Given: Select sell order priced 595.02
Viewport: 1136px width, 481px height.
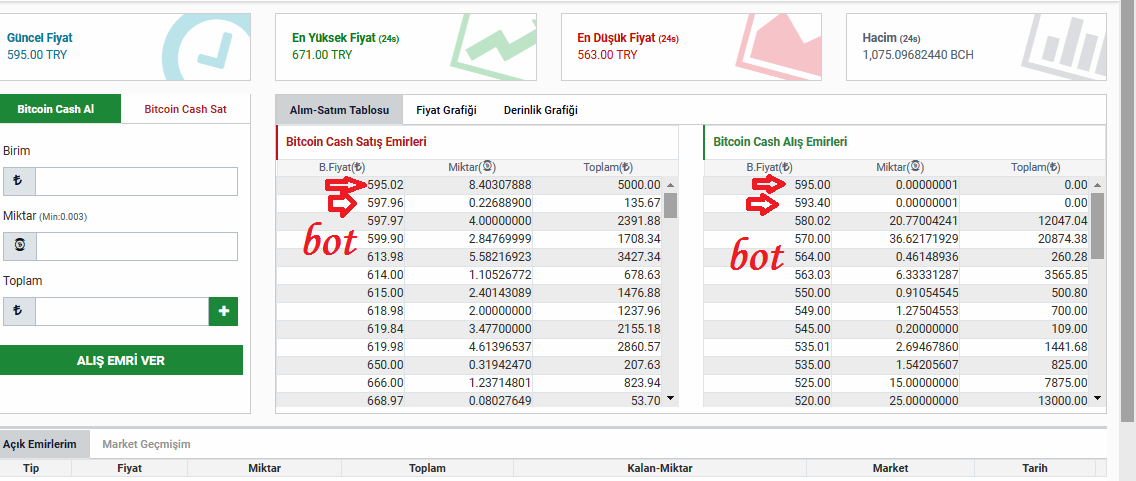Looking at the screenshot, I should pyautogui.click(x=469, y=185).
